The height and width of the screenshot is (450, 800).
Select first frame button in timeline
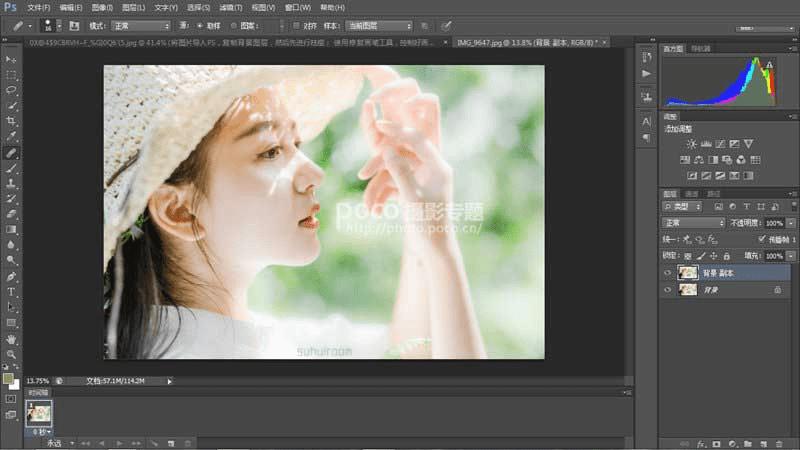(85, 443)
